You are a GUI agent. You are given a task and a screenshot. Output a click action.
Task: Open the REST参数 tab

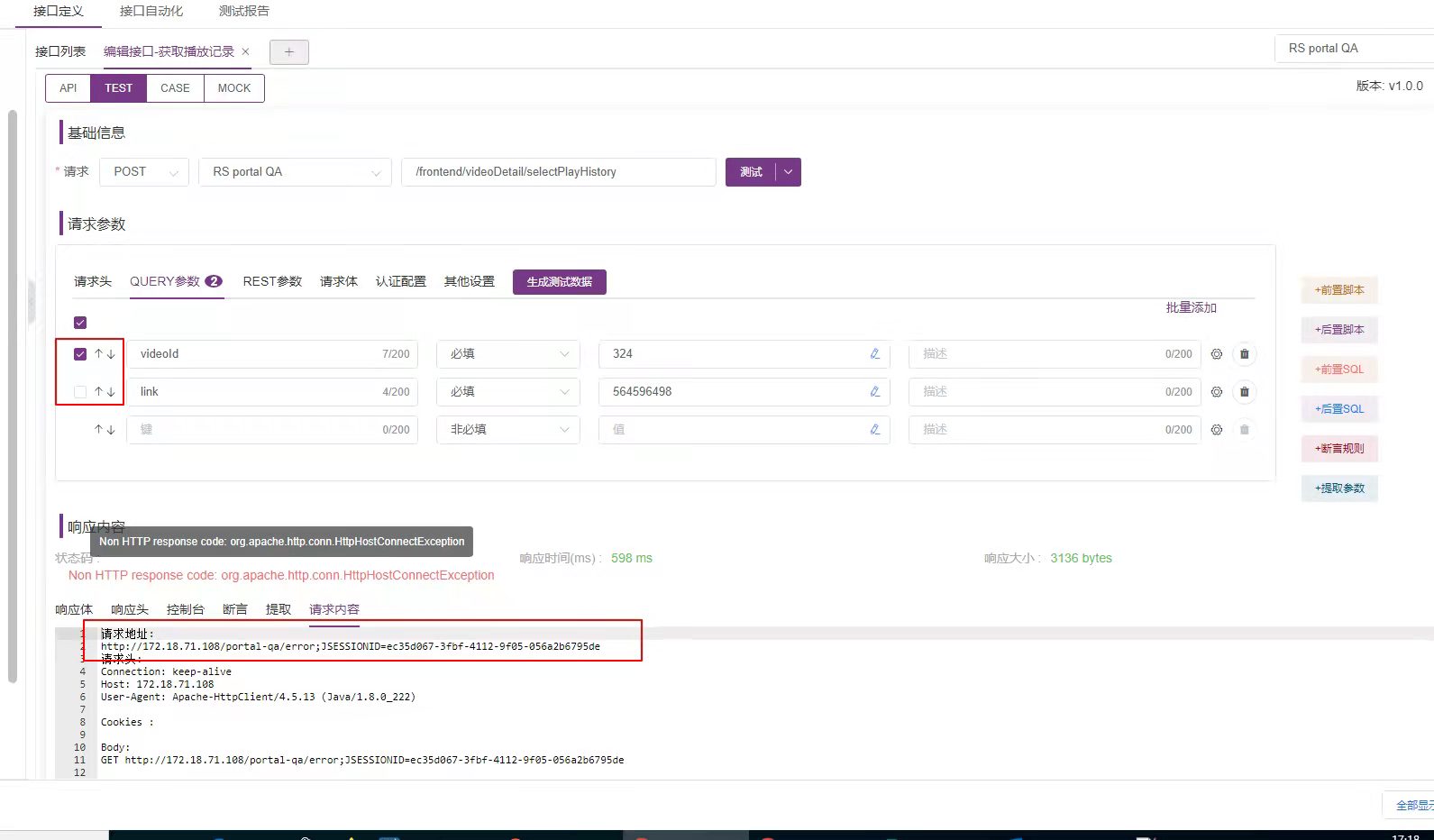point(272,281)
